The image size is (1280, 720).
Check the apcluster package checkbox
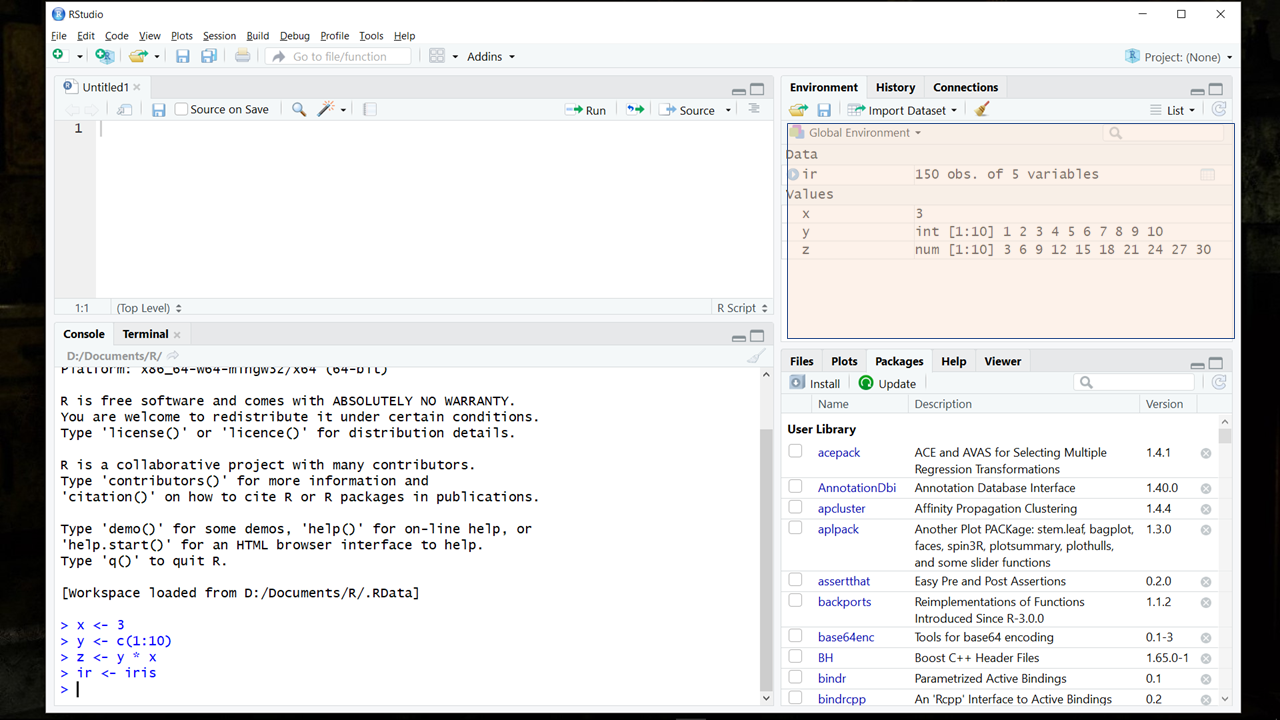point(795,507)
